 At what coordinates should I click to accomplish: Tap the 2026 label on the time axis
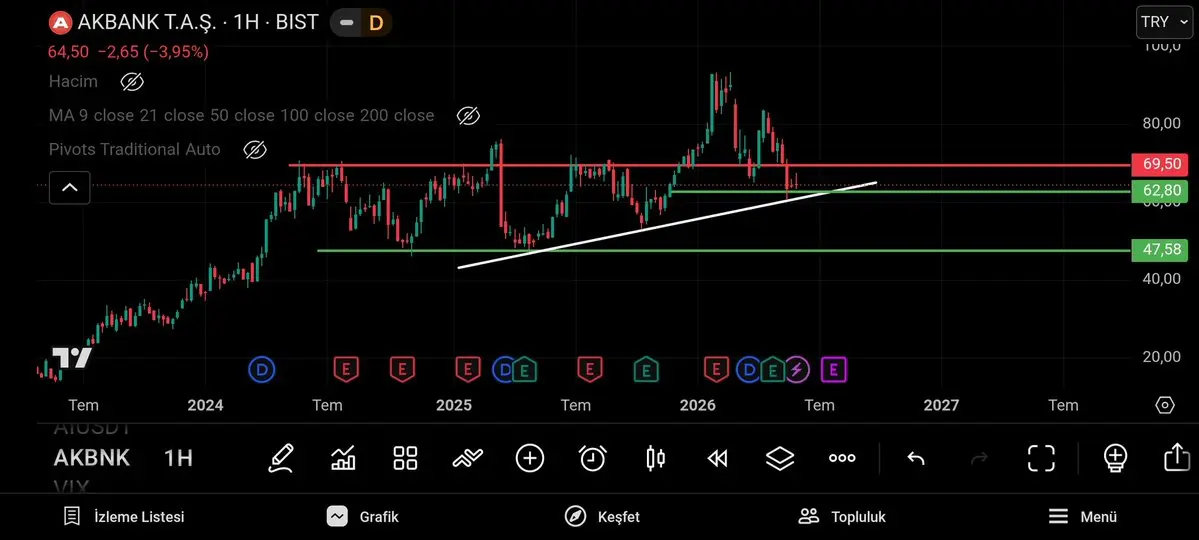tap(697, 405)
